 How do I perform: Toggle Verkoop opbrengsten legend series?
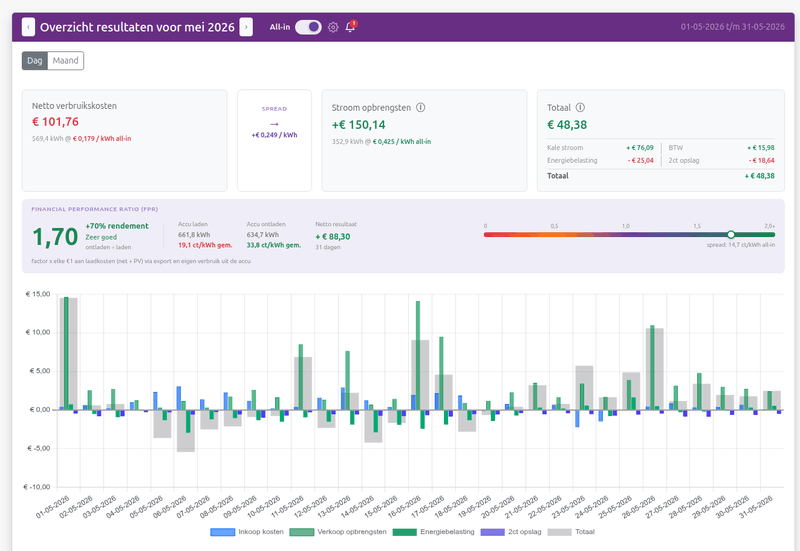pyautogui.click(x=338, y=532)
